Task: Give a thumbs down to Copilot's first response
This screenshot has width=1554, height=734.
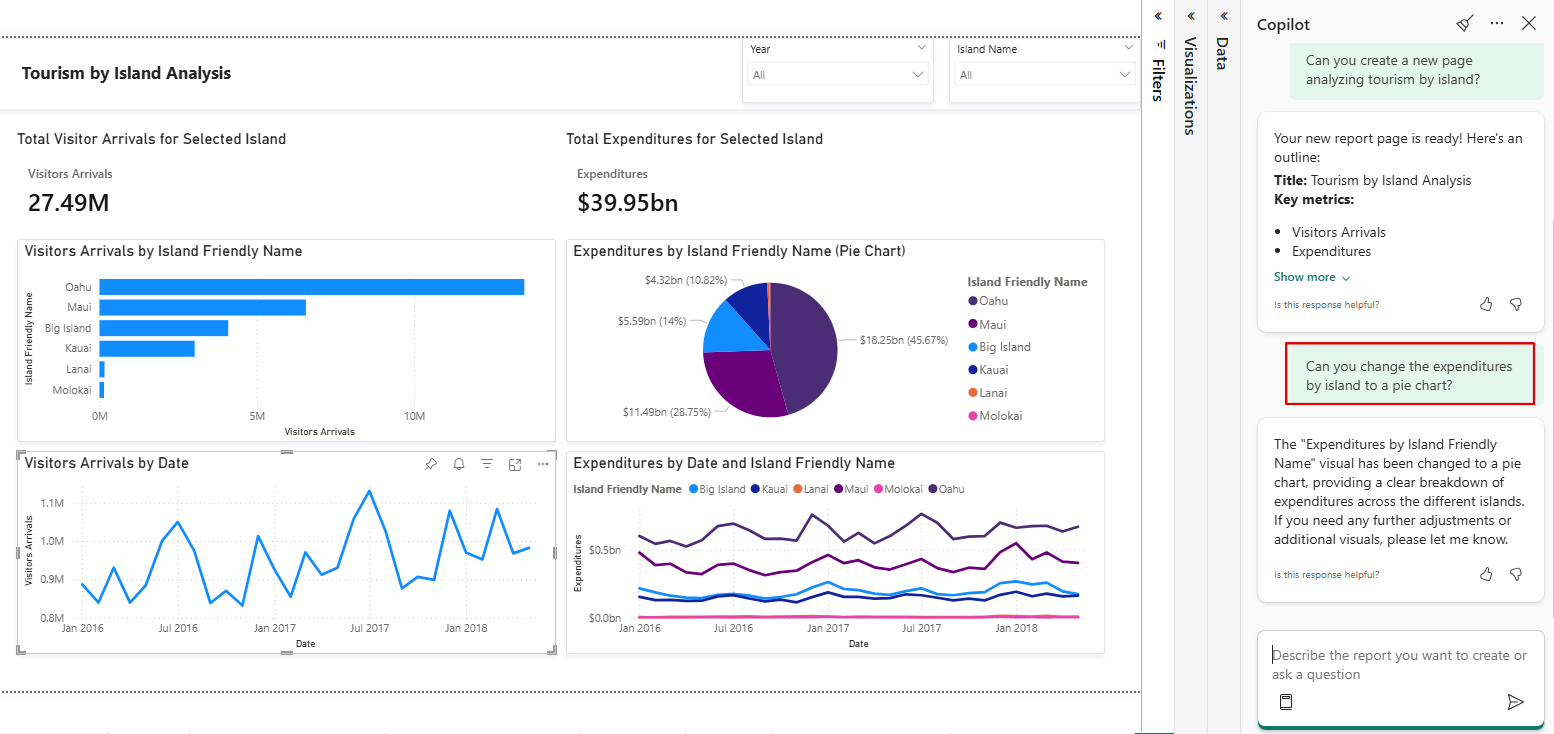Action: click(x=1515, y=304)
